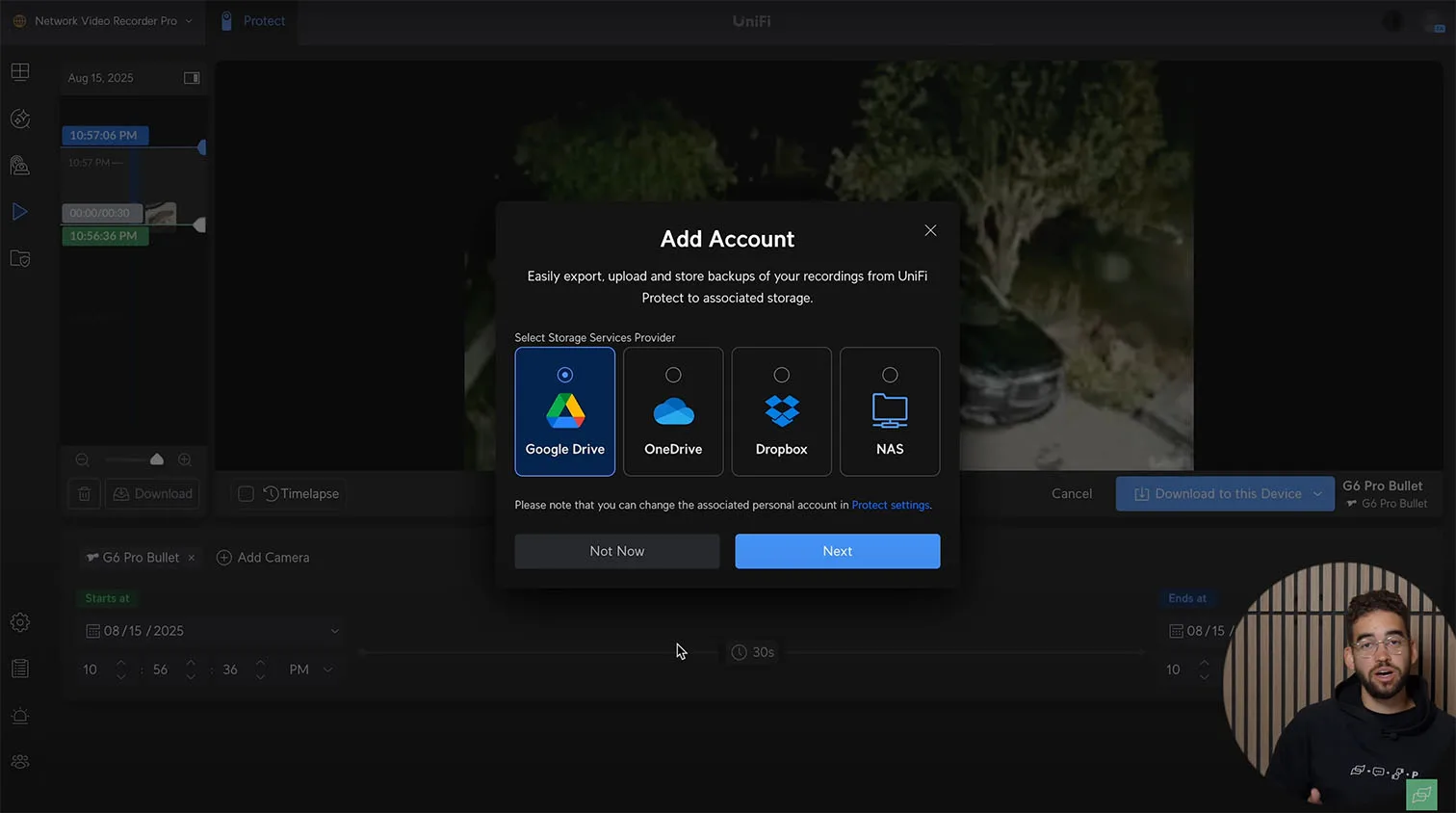Click the Dropbox logo icon
The height and width of the screenshot is (813, 1456).
click(782, 411)
